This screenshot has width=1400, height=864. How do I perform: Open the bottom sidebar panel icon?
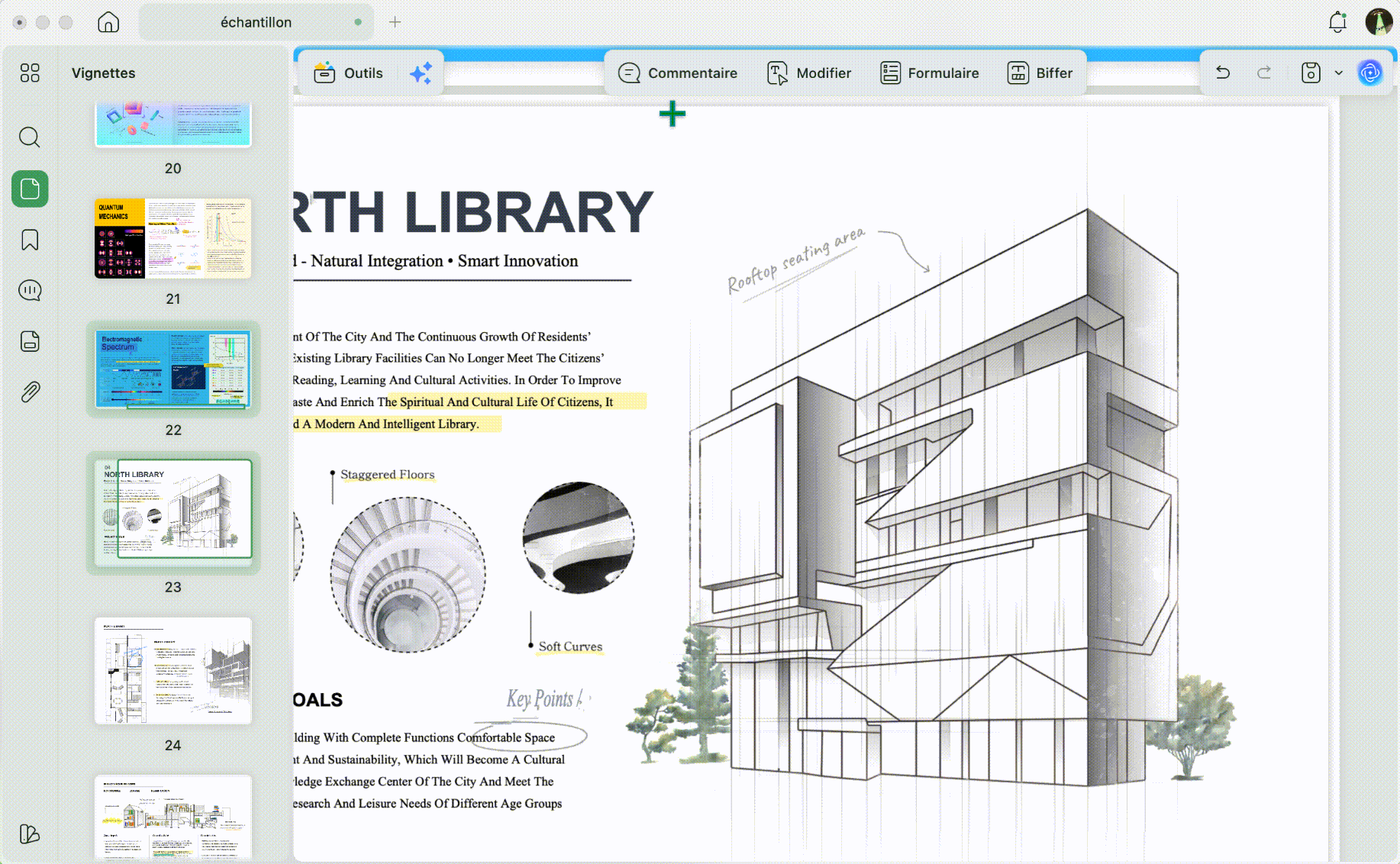(x=30, y=833)
